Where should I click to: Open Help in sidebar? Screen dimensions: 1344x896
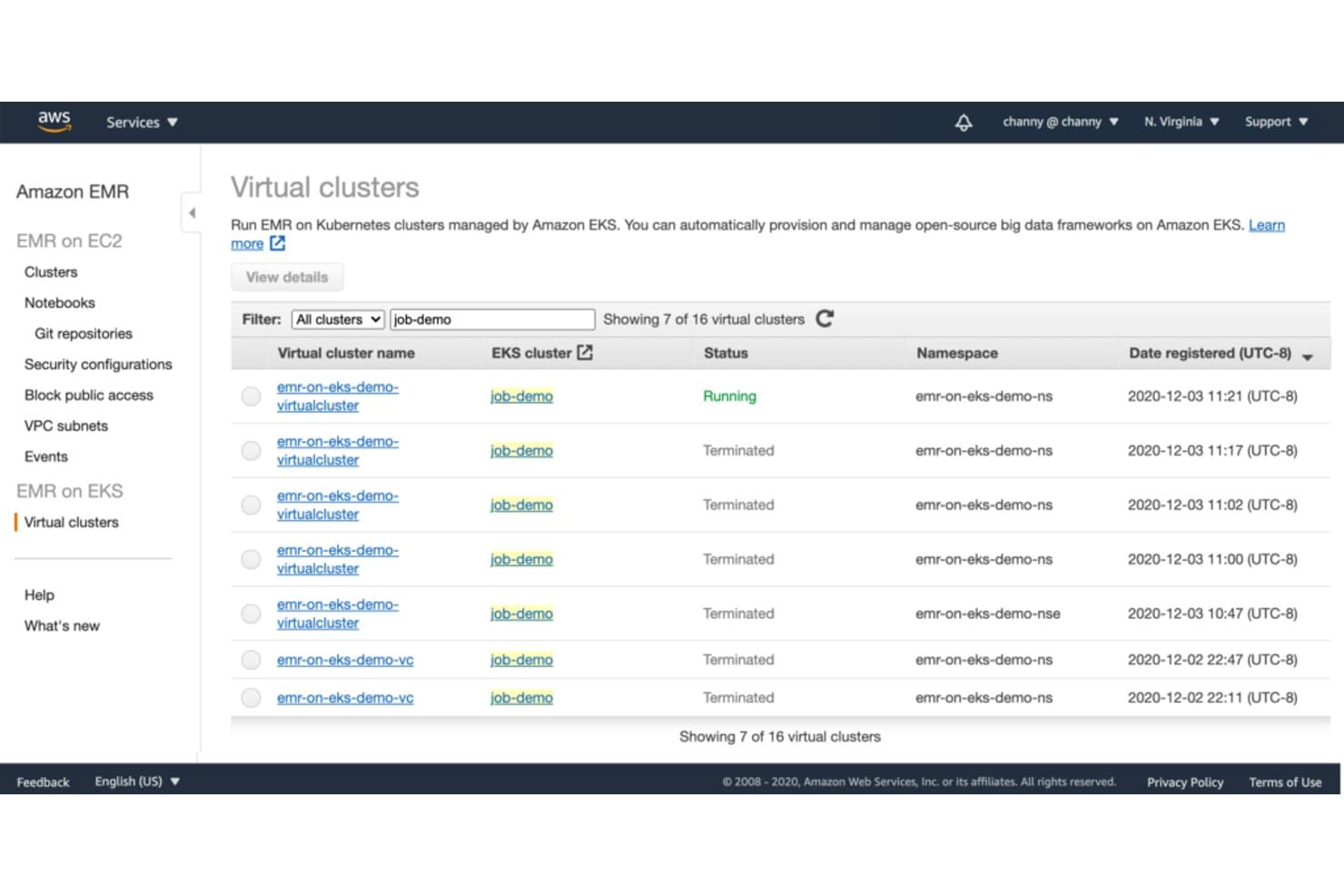[39, 596]
